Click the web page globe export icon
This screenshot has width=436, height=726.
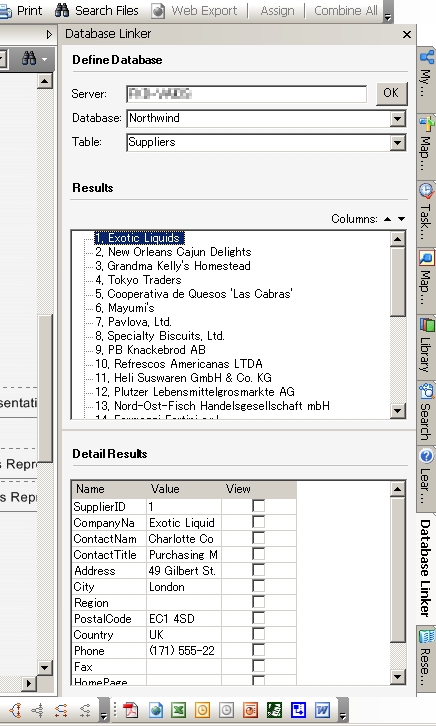tap(156, 710)
